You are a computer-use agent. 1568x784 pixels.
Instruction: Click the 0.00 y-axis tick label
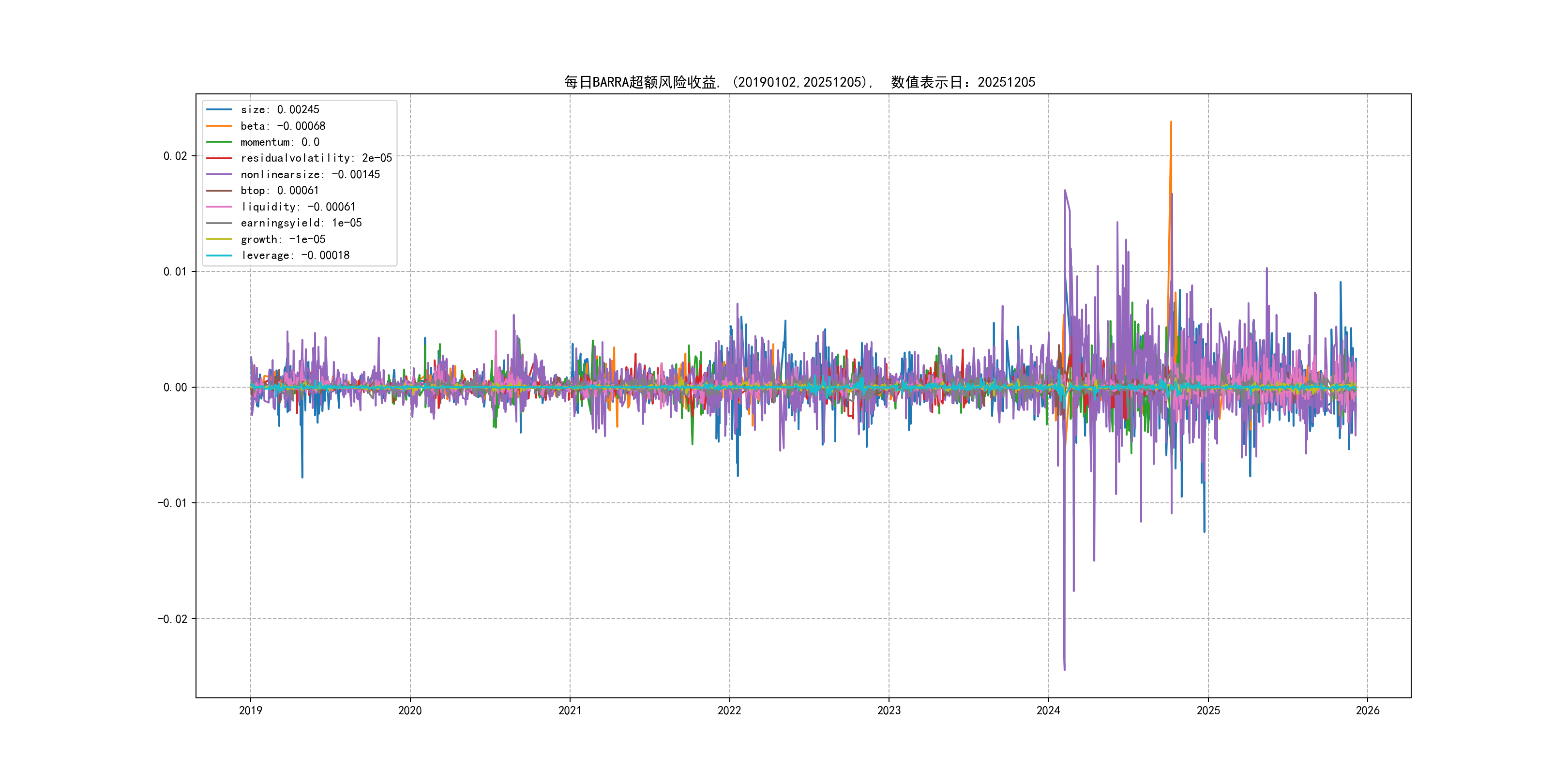175,387
